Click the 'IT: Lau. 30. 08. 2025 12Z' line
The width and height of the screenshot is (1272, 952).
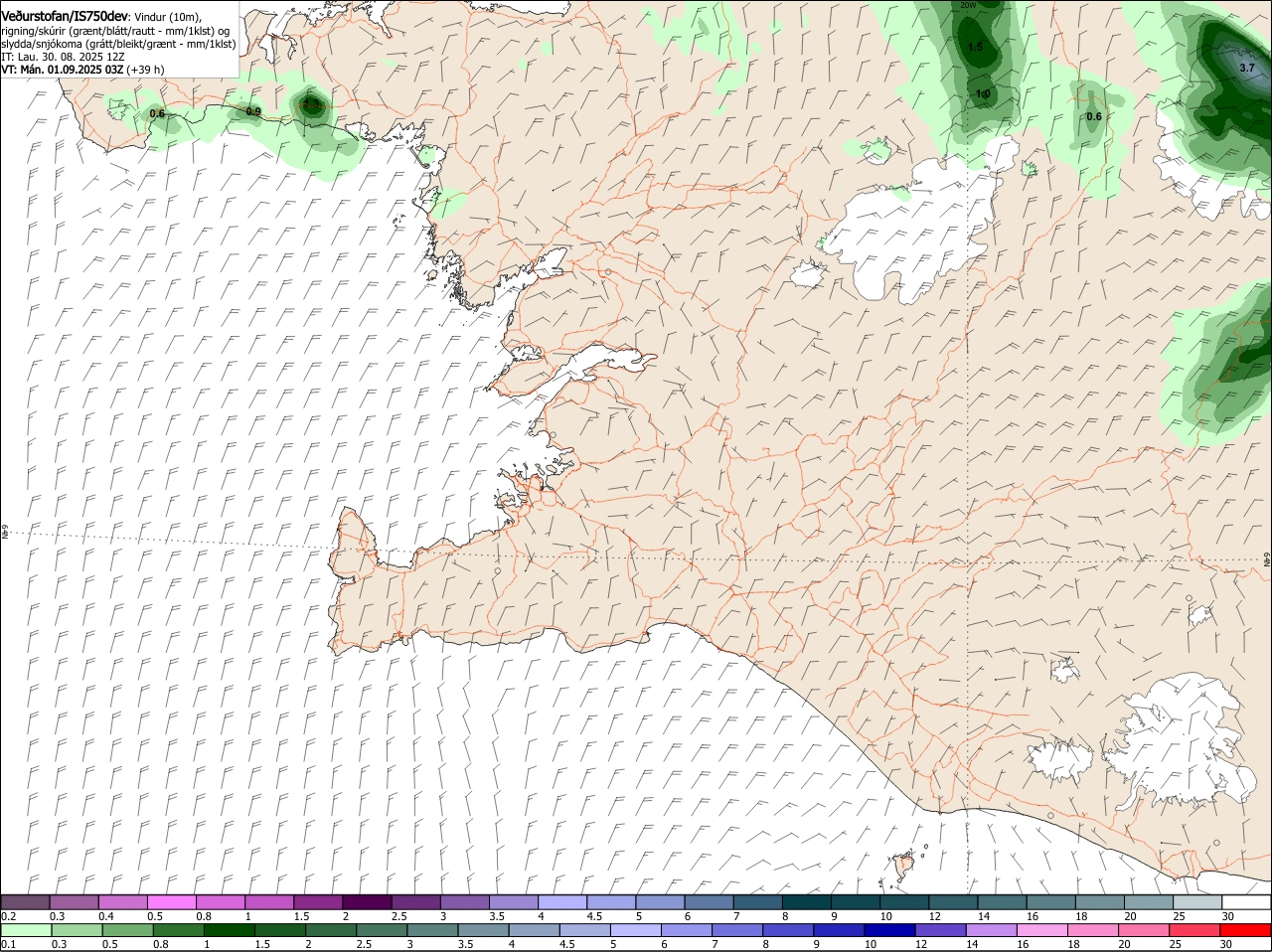tap(64, 58)
